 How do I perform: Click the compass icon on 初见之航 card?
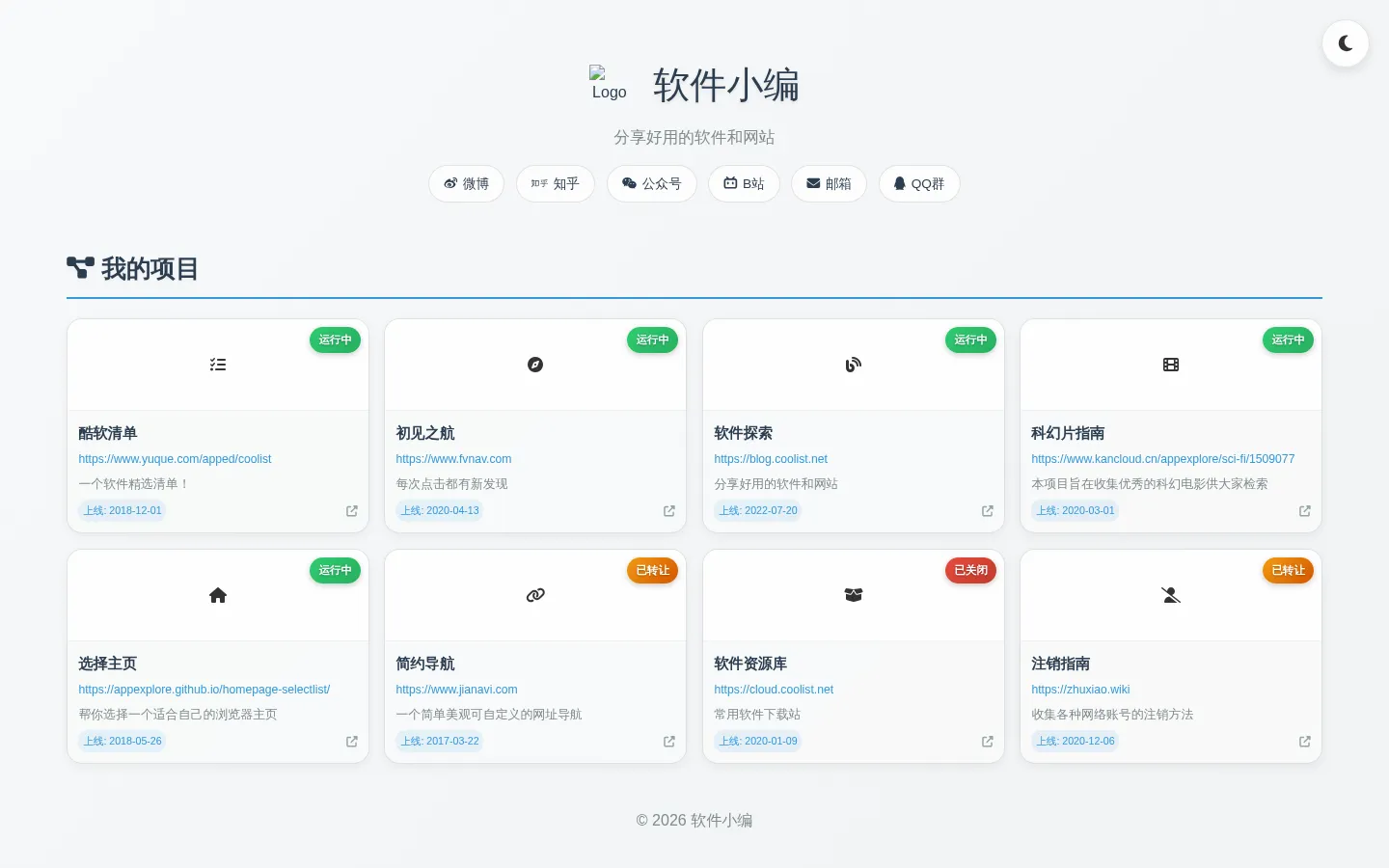[x=535, y=365]
